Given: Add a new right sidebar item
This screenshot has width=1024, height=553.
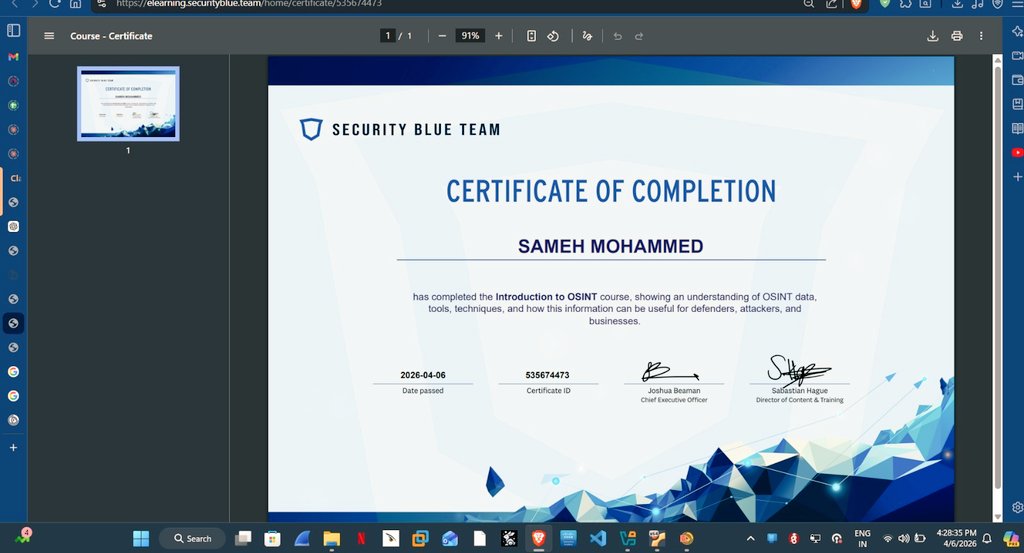Looking at the screenshot, I should click(1017, 177).
